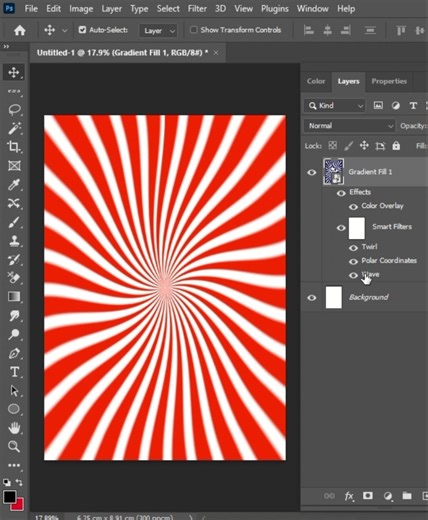Click the Link layers icon
Image resolution: width=428 pixels, height=520 pixels.
[x=329, y=496]
